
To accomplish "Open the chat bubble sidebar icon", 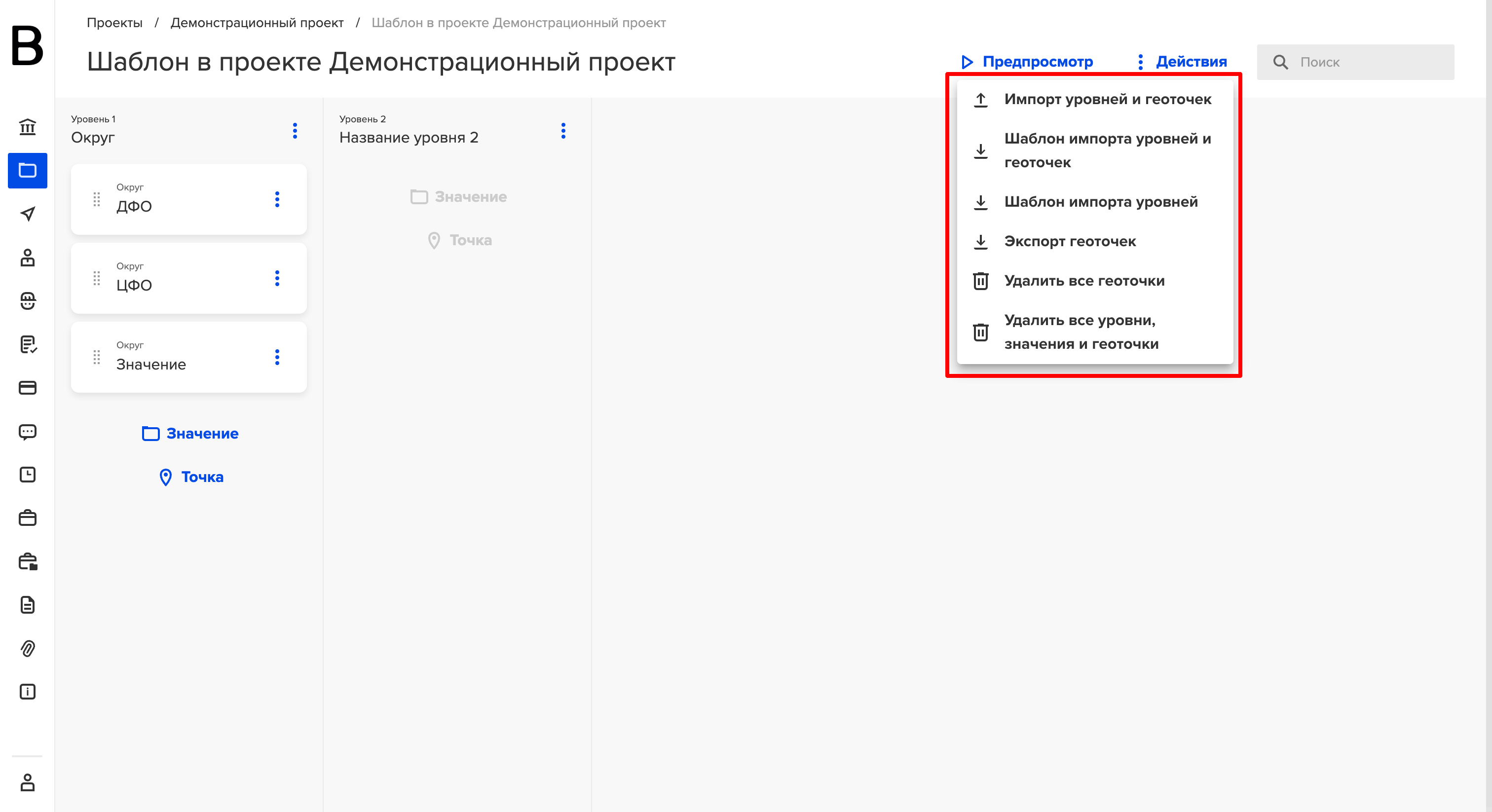I will (x=27, y=432).
